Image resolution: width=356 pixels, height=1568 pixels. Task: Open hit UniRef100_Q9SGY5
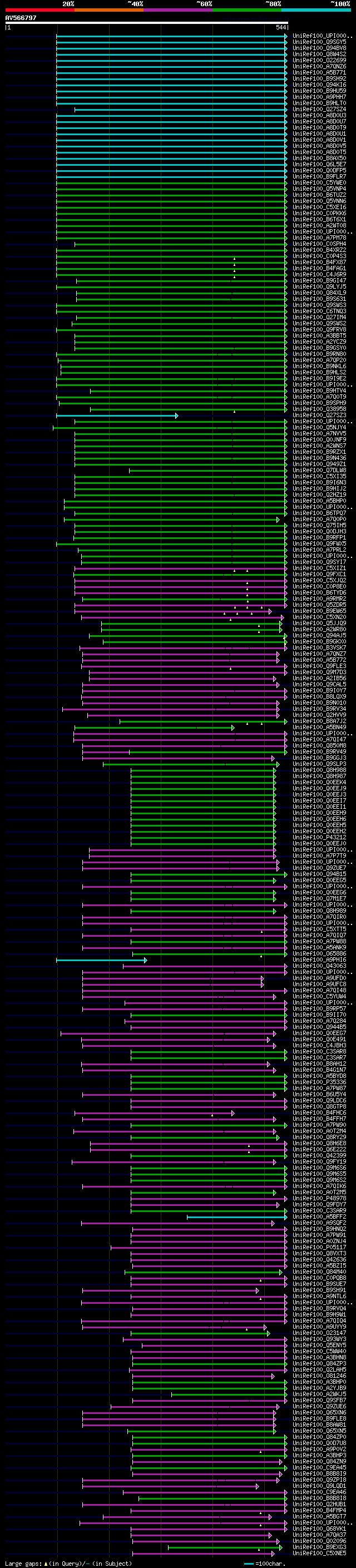[319, 42]
